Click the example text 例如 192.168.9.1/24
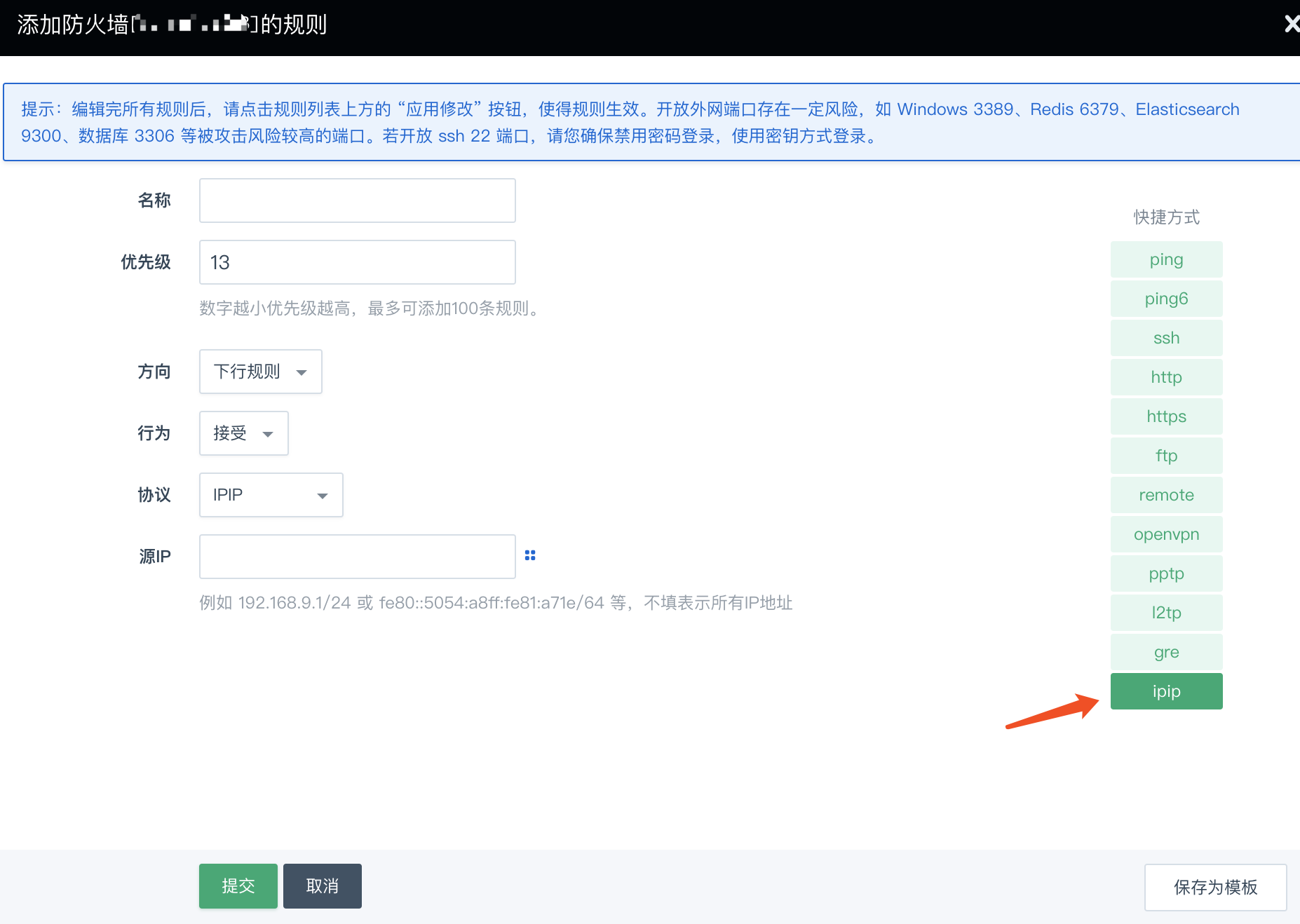Screen dimensions: 1300x924 pyautogui.click(x=275, y=603)
